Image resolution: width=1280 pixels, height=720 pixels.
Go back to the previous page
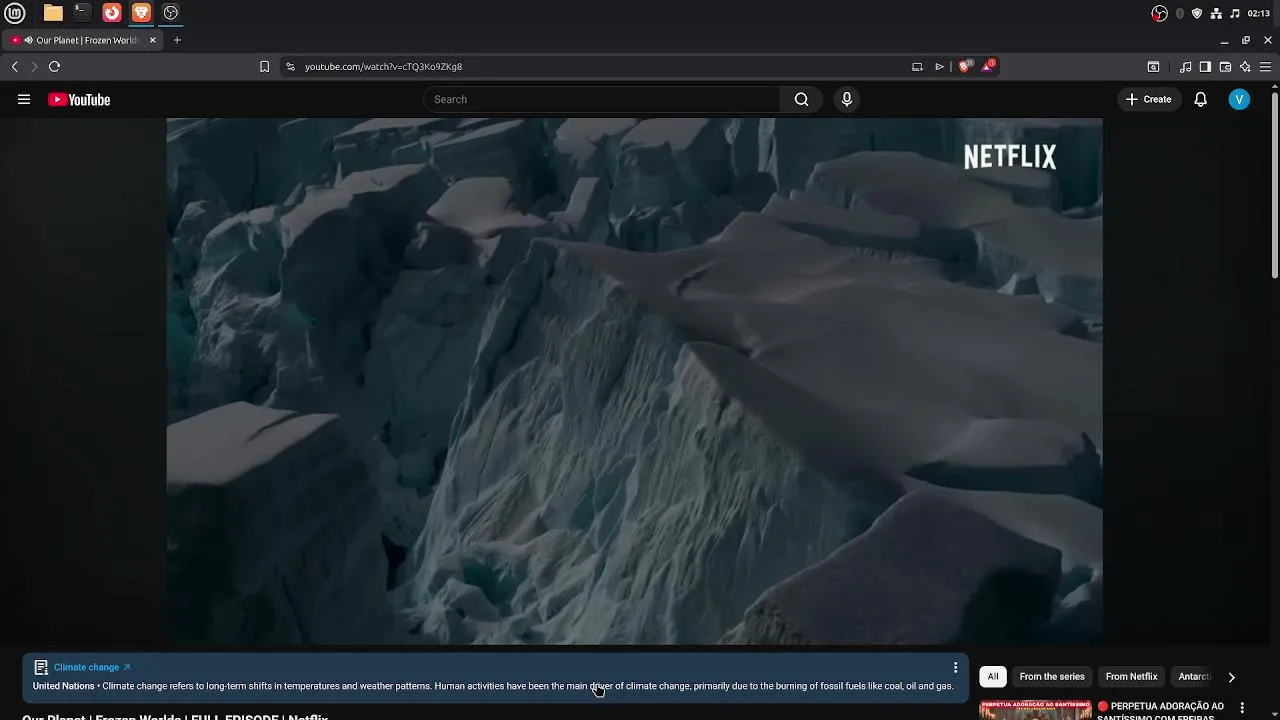14,67
